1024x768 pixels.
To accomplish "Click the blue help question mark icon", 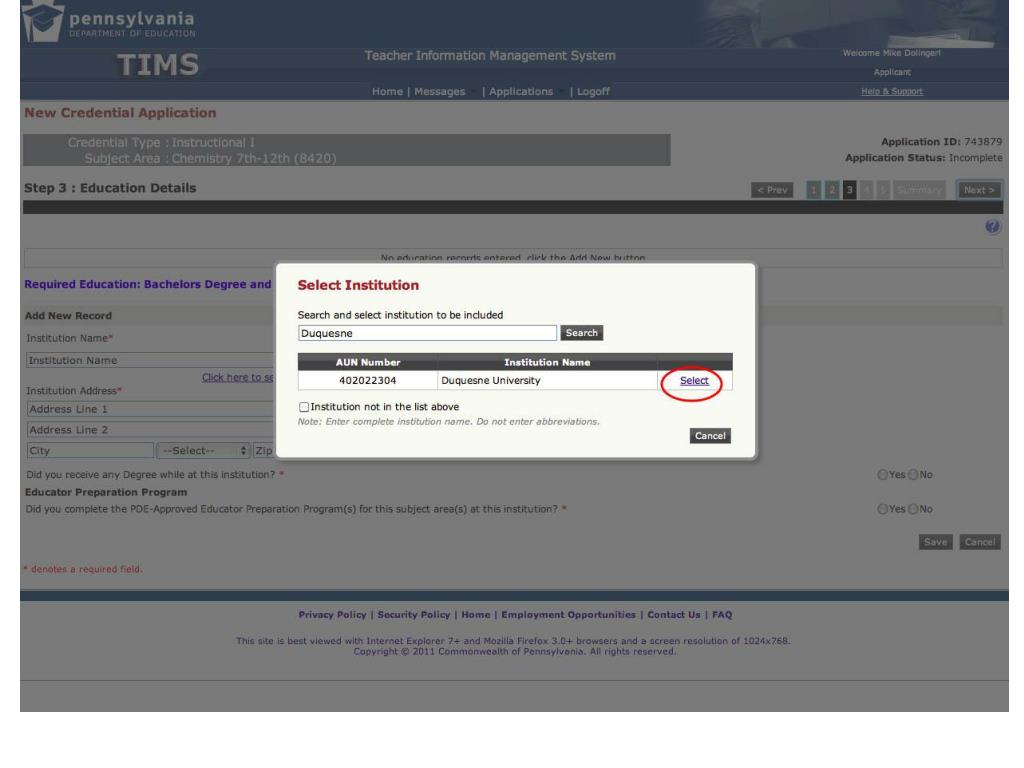I will point(992,227).
